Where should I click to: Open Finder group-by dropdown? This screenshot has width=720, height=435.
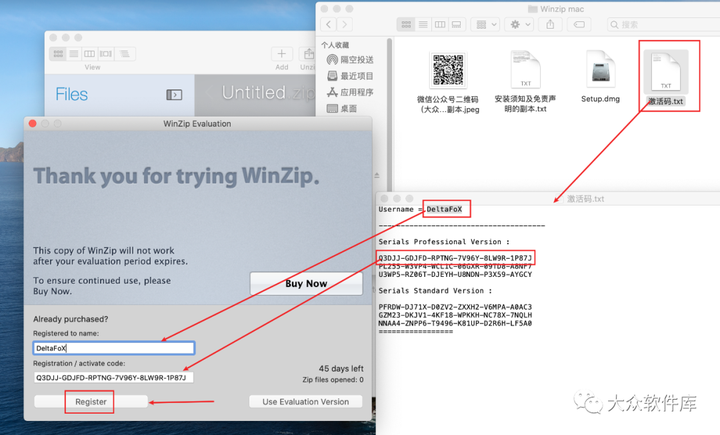[x=486, y=24]
